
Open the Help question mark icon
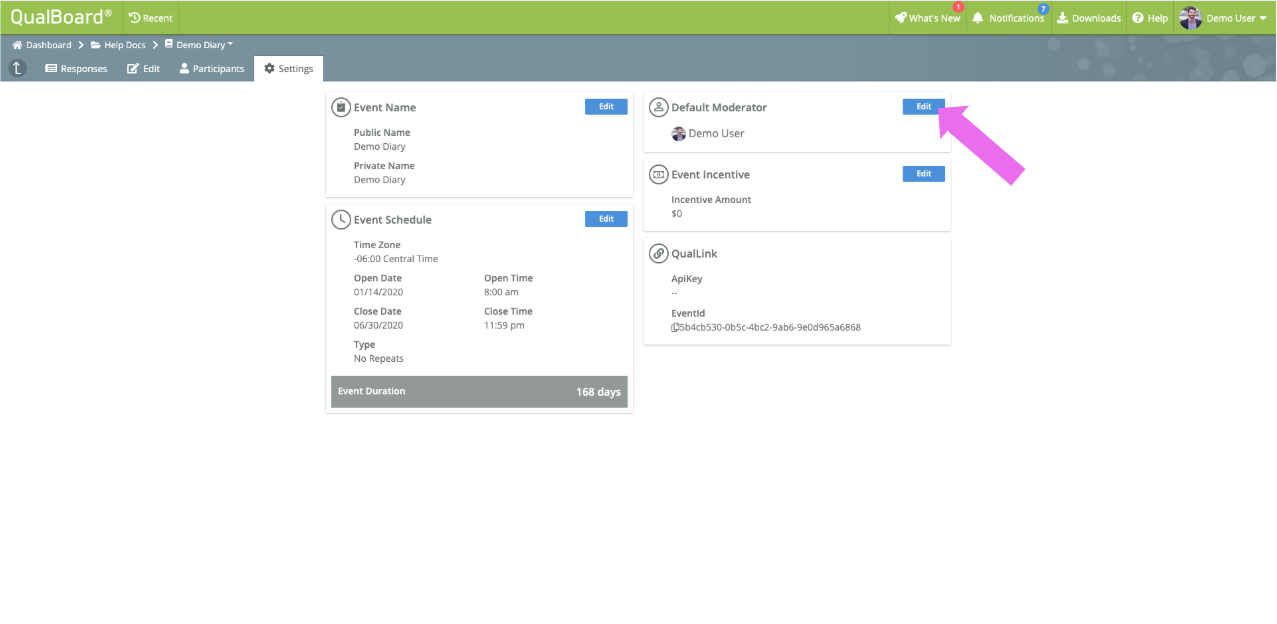[x=1138, y=18]
